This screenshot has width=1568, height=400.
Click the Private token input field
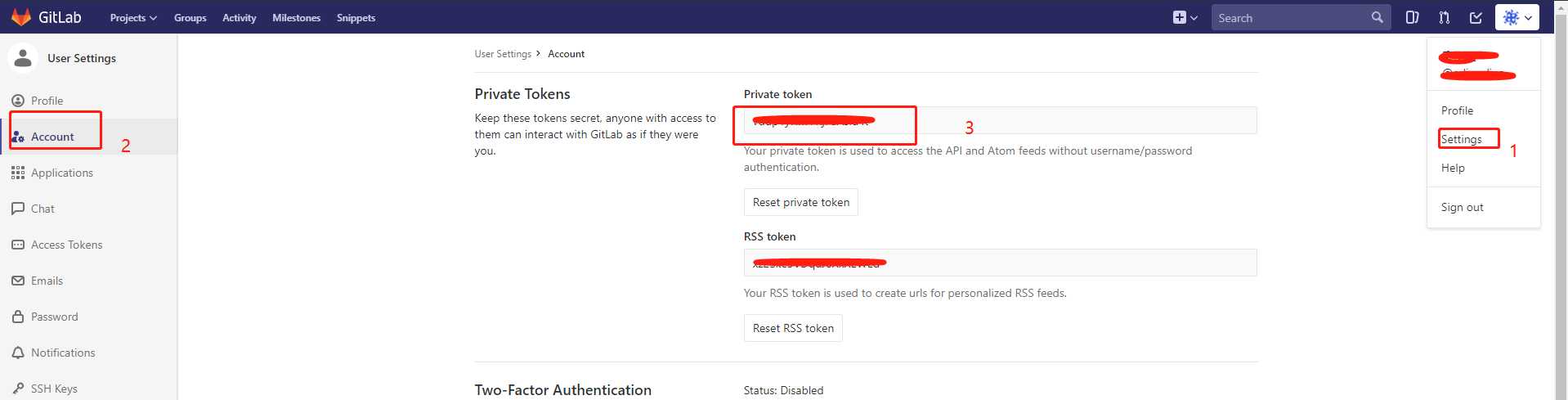1000,120
